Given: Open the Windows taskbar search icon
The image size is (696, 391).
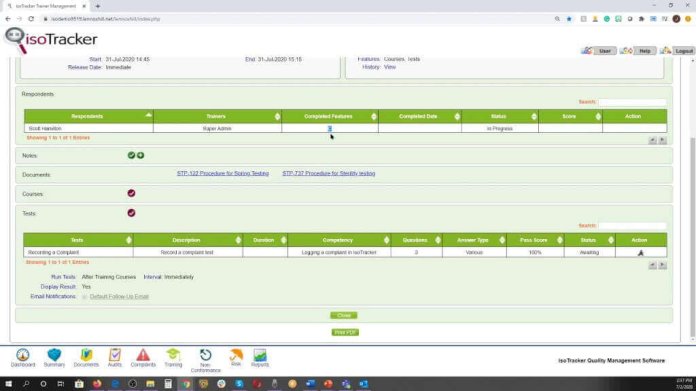Looking at the screenshot, I should pos(26,384).
